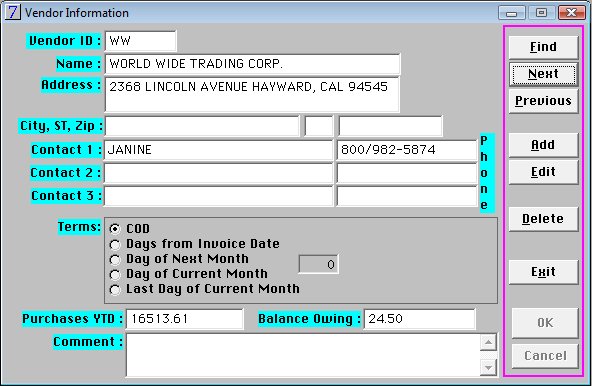
Task: Click the Comment label
Action: (x=88, y=342)
